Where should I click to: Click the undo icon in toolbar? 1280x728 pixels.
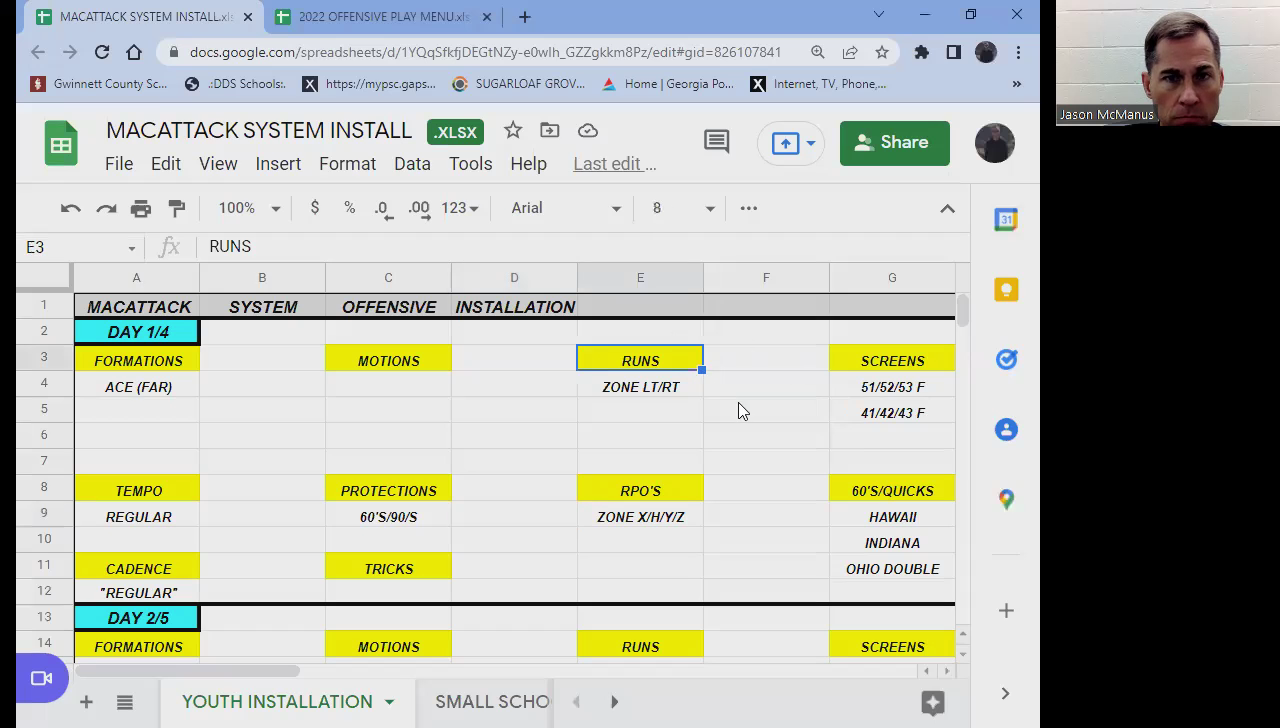(70, 208)
